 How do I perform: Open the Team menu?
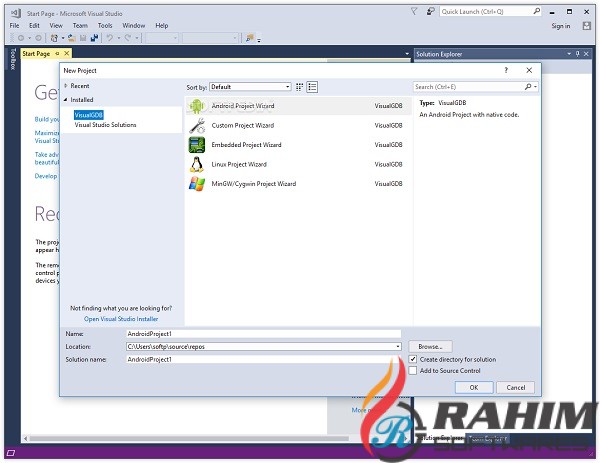[x=80, y=26]
